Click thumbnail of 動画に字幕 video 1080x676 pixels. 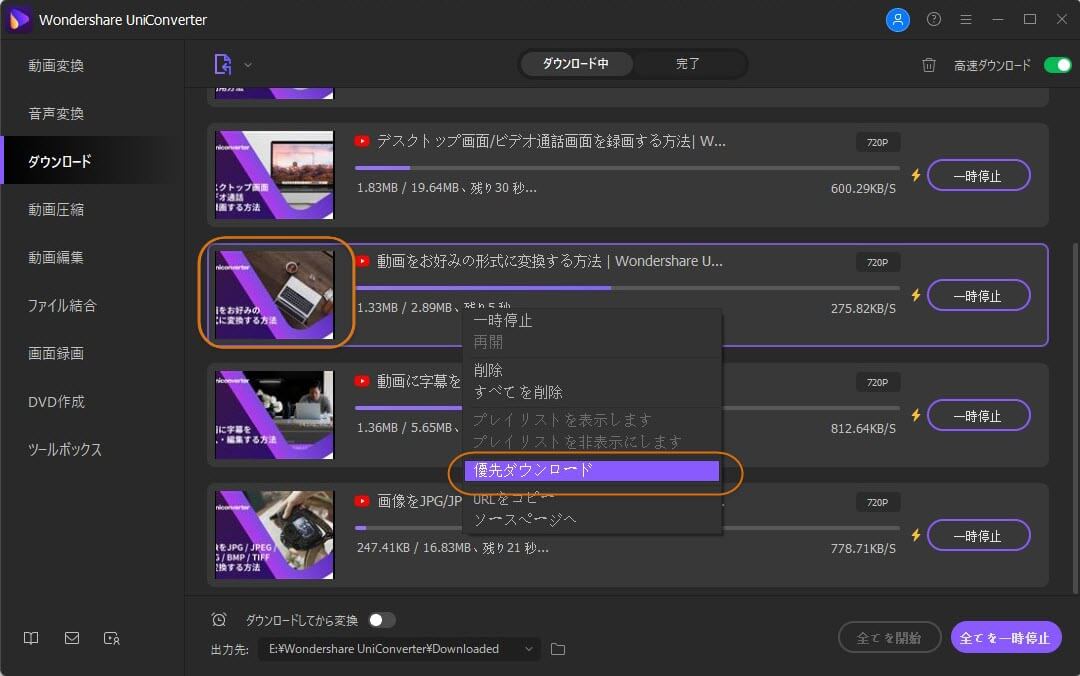click(x=274, y=415)
